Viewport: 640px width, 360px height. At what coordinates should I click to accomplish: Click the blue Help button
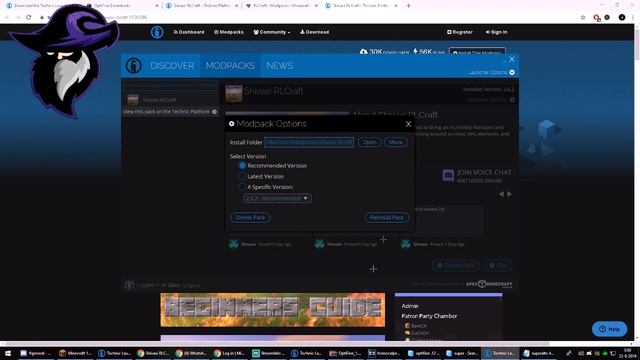[609, 329]
